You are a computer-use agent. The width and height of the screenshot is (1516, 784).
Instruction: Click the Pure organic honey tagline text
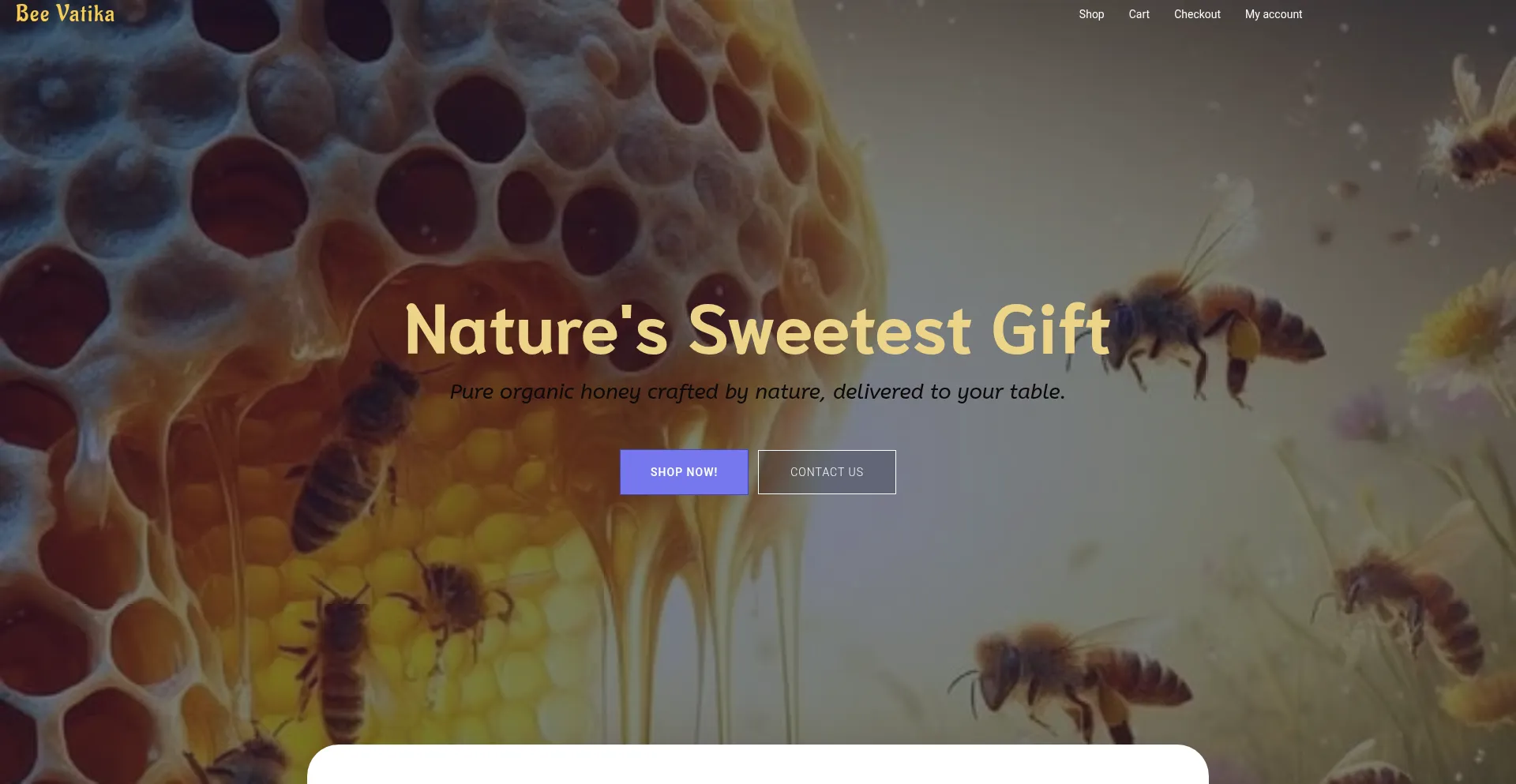(757, 392)
